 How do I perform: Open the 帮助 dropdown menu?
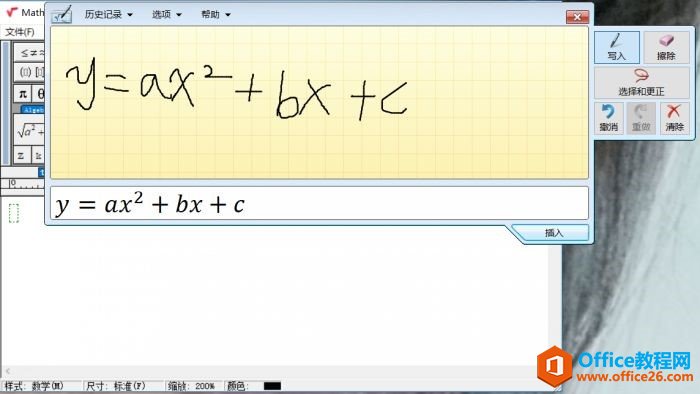(x=216, y=14)
